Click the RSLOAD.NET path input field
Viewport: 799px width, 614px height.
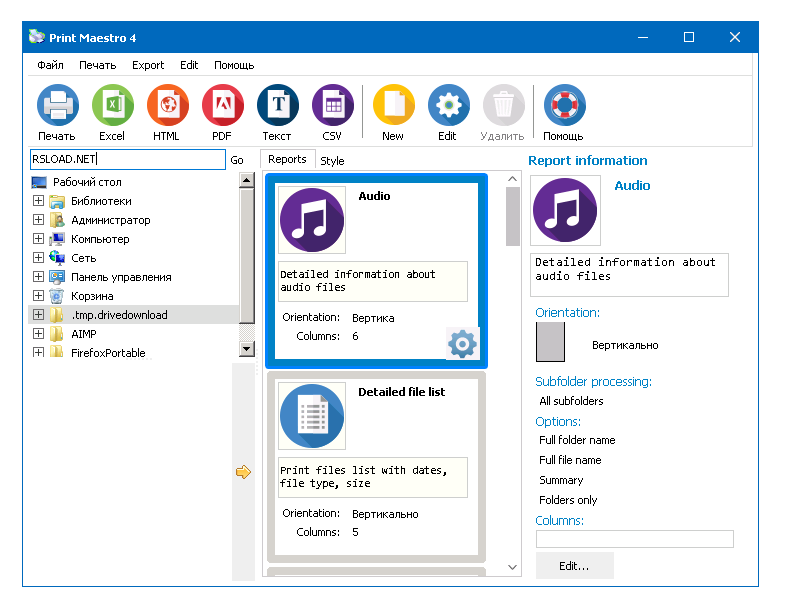(x=127, y=160)
